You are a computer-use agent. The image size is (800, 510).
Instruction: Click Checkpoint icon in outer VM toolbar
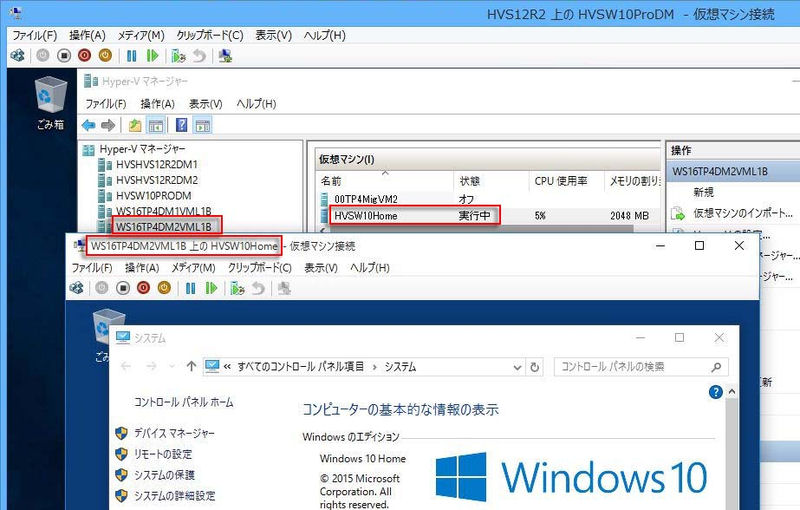(x=178, y=55)
